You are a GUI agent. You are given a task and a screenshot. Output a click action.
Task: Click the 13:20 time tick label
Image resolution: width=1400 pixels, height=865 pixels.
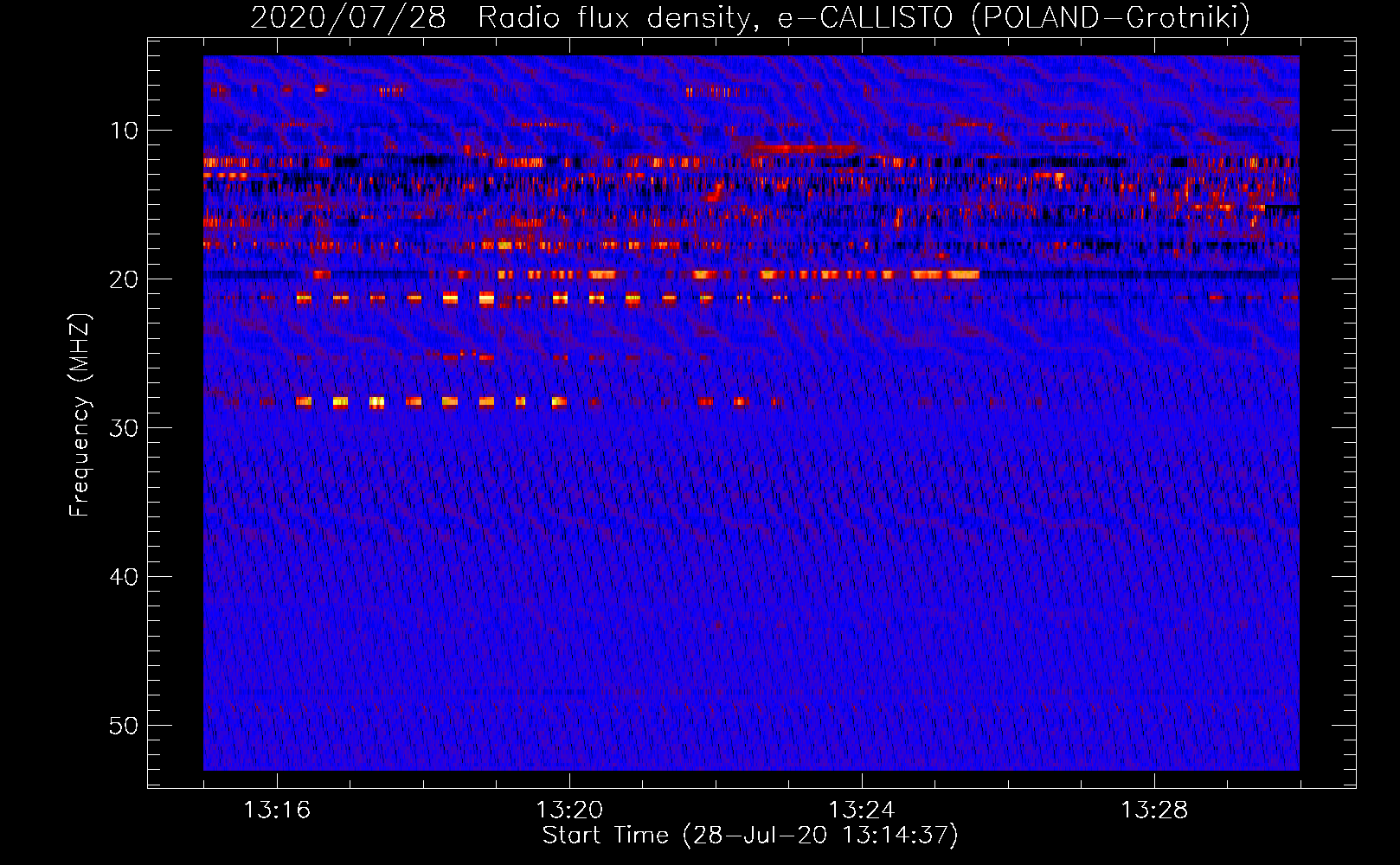click(x=569, y=811)
